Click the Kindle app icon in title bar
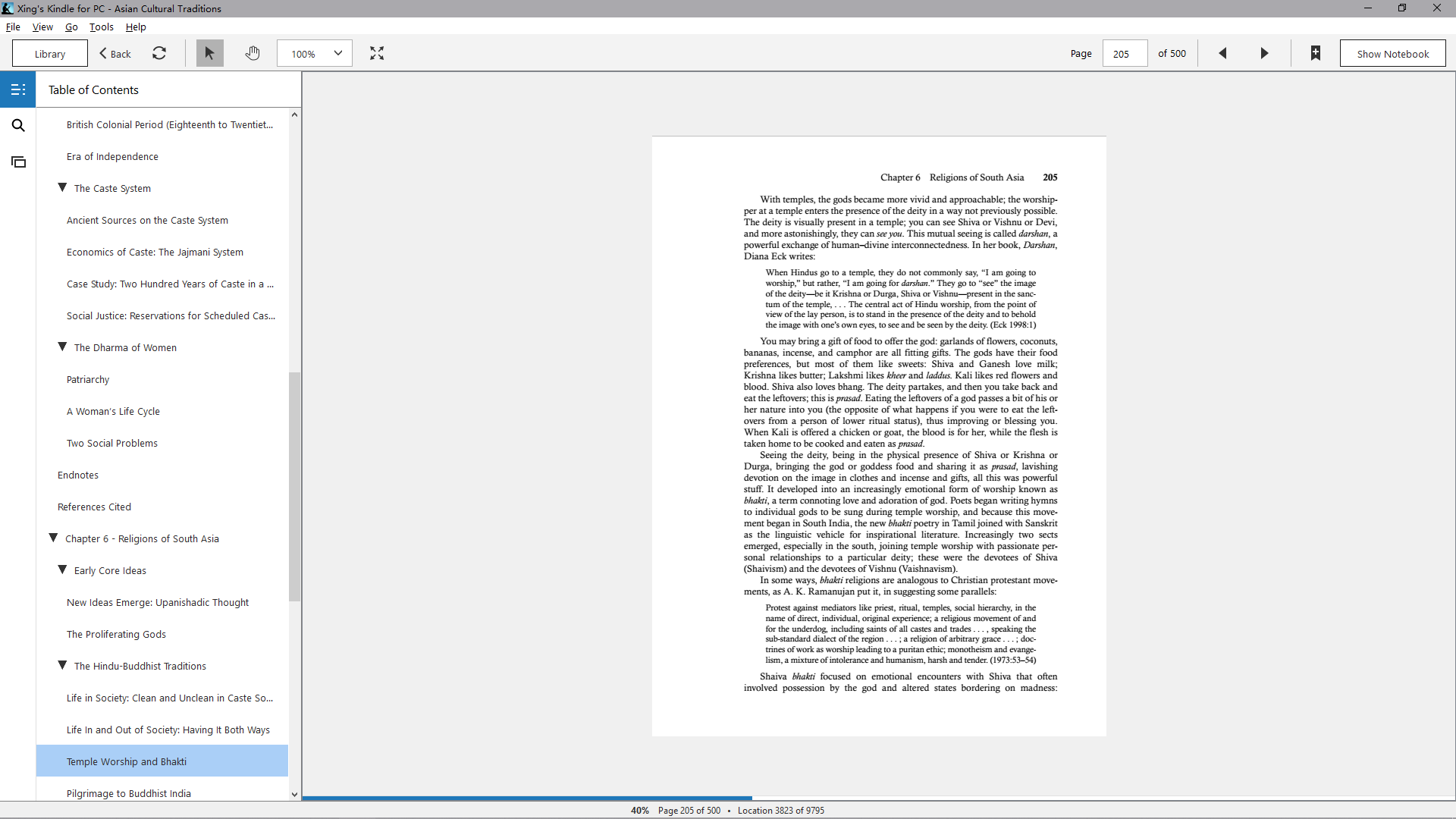 (x=8, y=8)
